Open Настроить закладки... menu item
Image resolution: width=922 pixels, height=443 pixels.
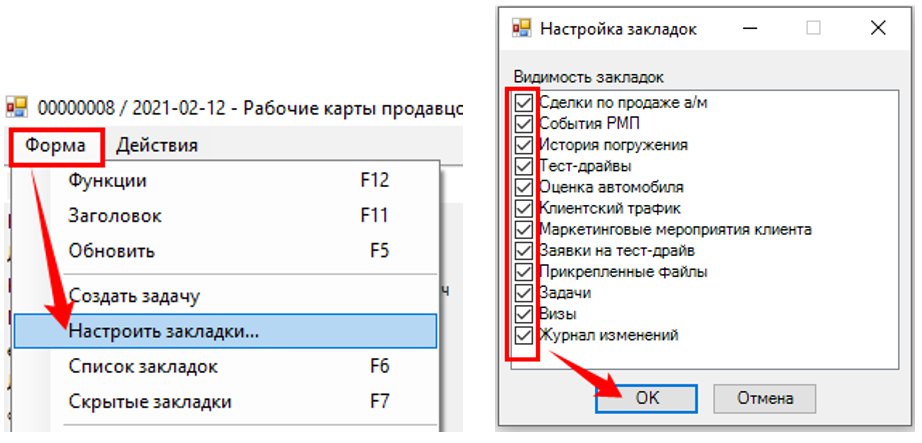pos(163,331)
